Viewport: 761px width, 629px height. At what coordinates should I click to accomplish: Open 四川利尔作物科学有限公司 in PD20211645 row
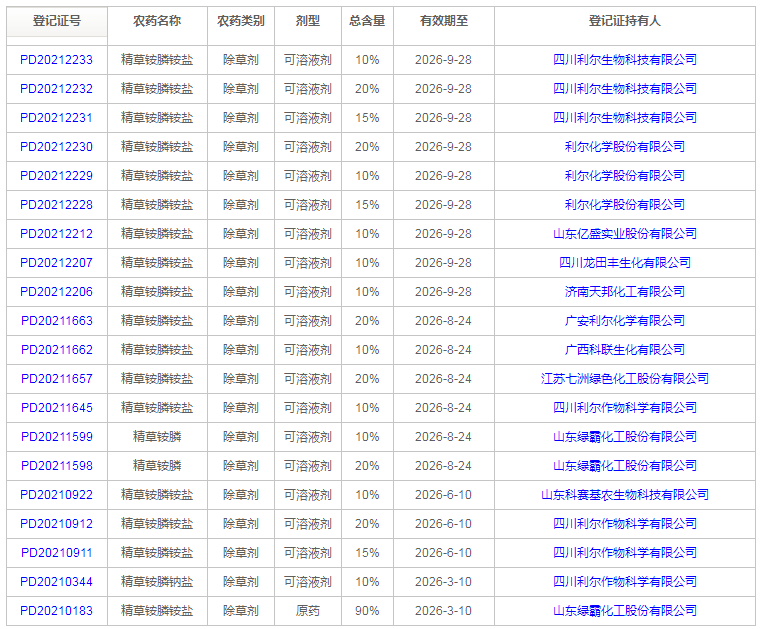(x=625, y=408)
